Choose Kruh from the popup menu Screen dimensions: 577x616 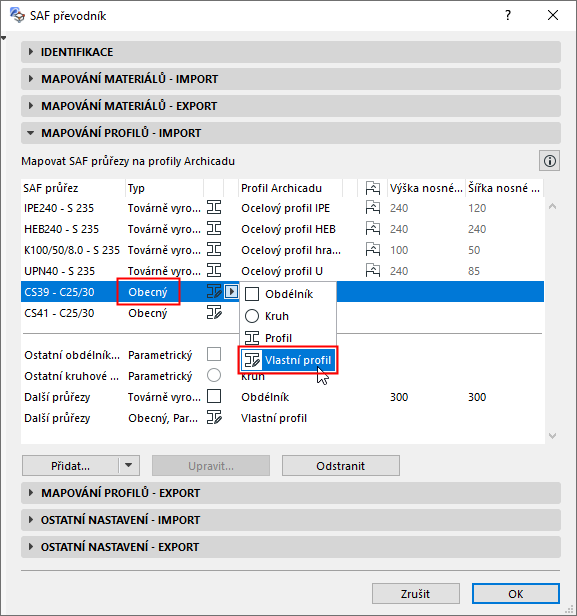(288, 316)
